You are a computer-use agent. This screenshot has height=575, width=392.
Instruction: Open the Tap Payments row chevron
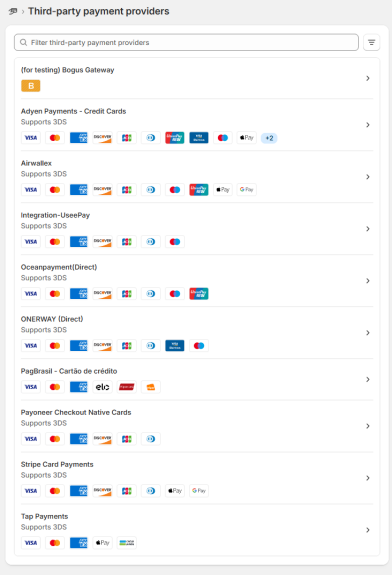368,530
